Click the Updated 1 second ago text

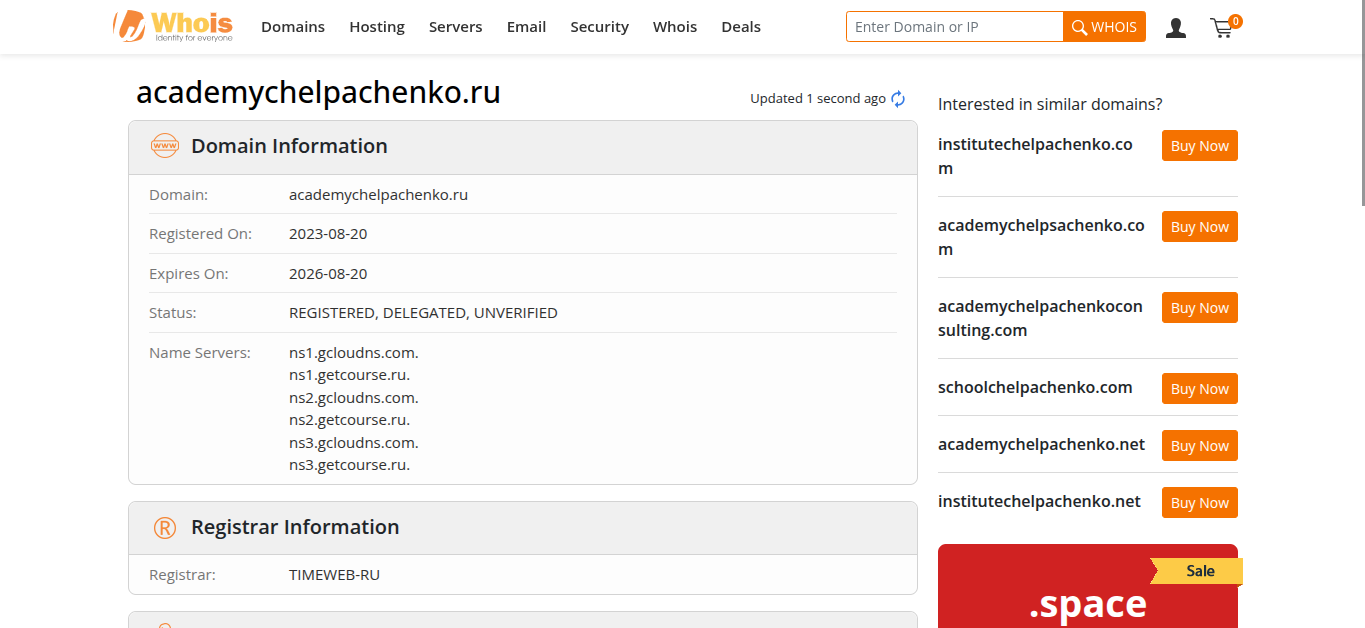click(x=818, y=99)
